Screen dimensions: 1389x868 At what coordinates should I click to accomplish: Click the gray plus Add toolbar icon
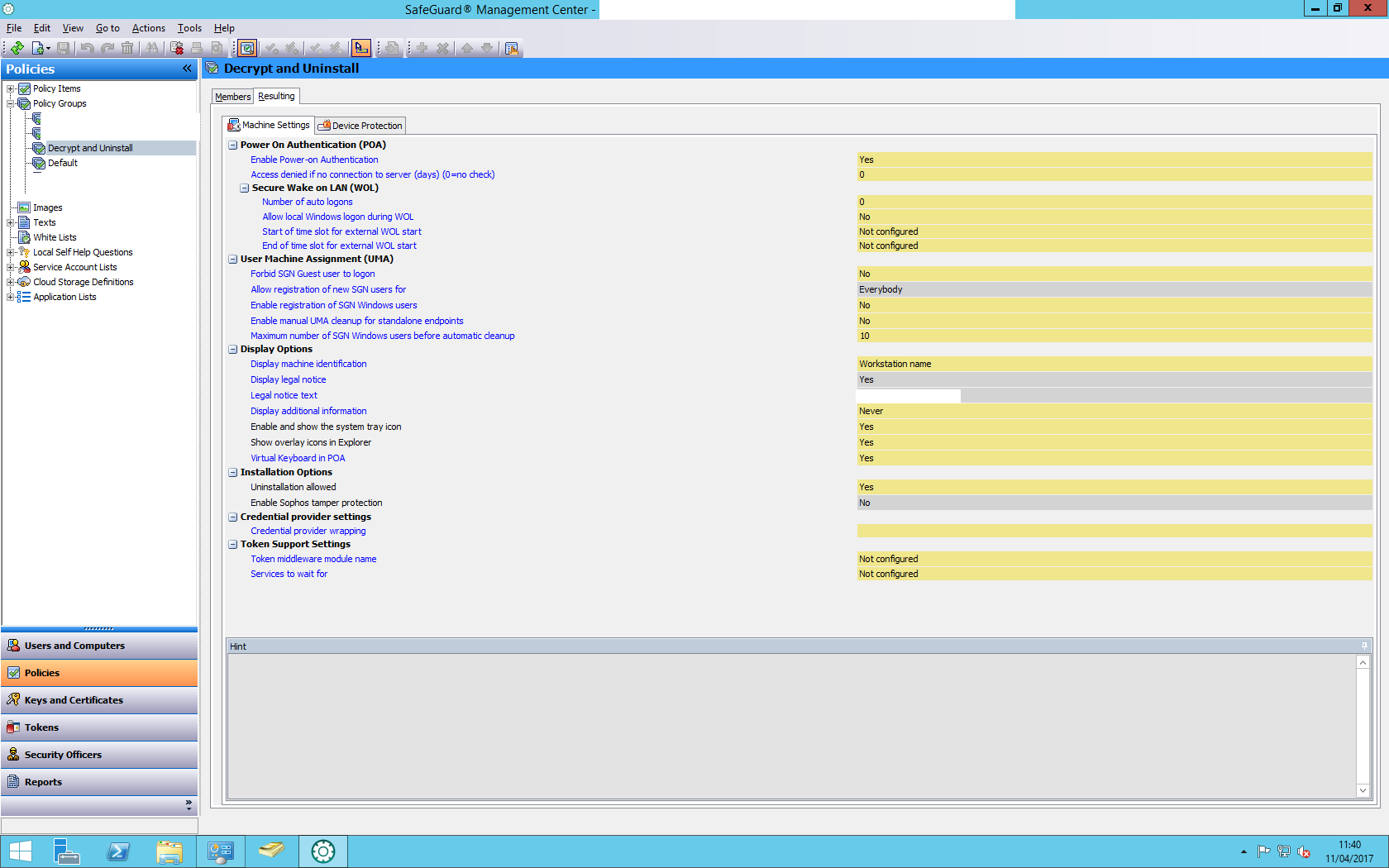pyautogui.click(x=422, y=48)
